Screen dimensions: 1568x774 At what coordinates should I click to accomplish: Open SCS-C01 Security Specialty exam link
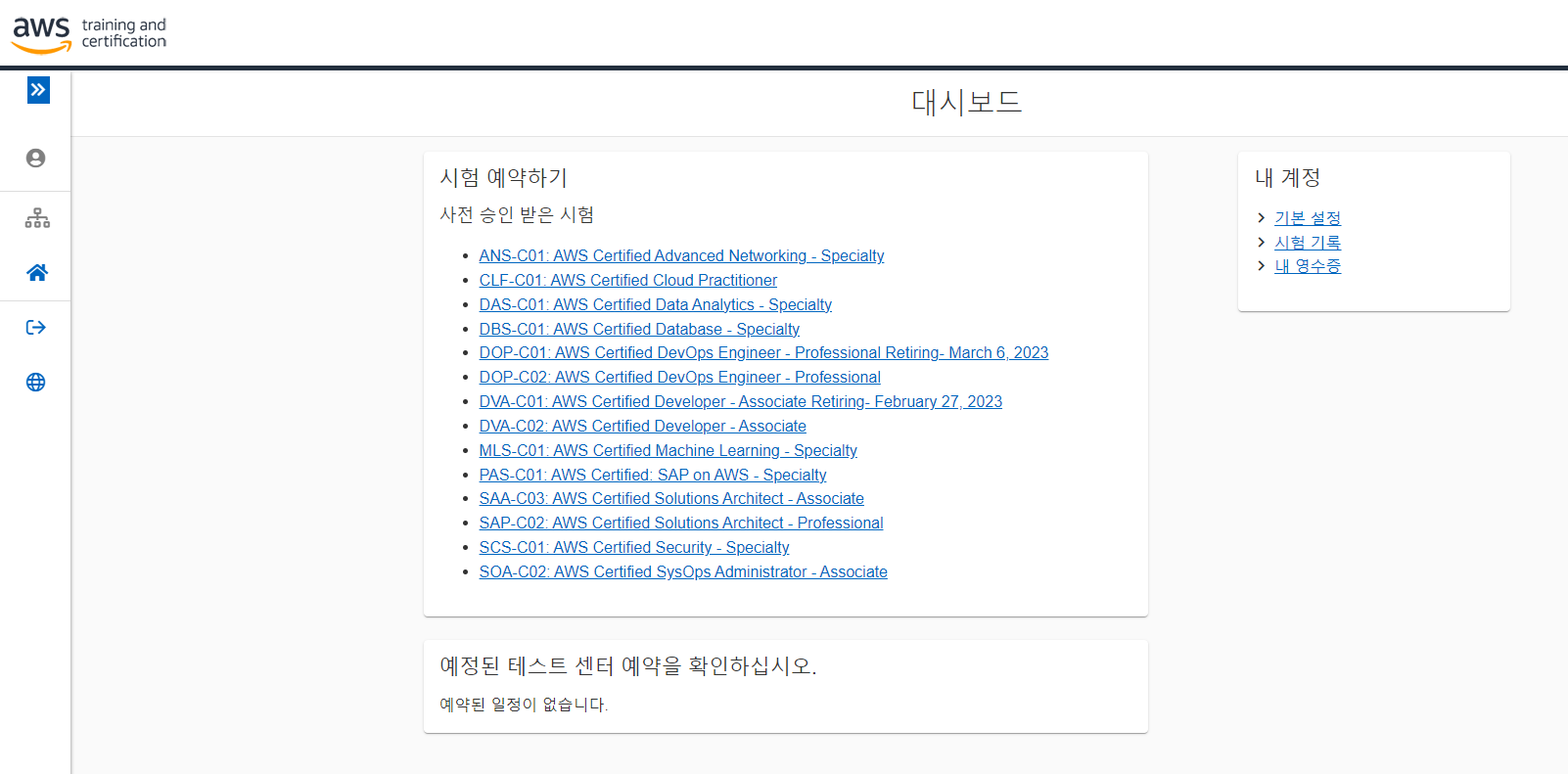click(633, 547)
